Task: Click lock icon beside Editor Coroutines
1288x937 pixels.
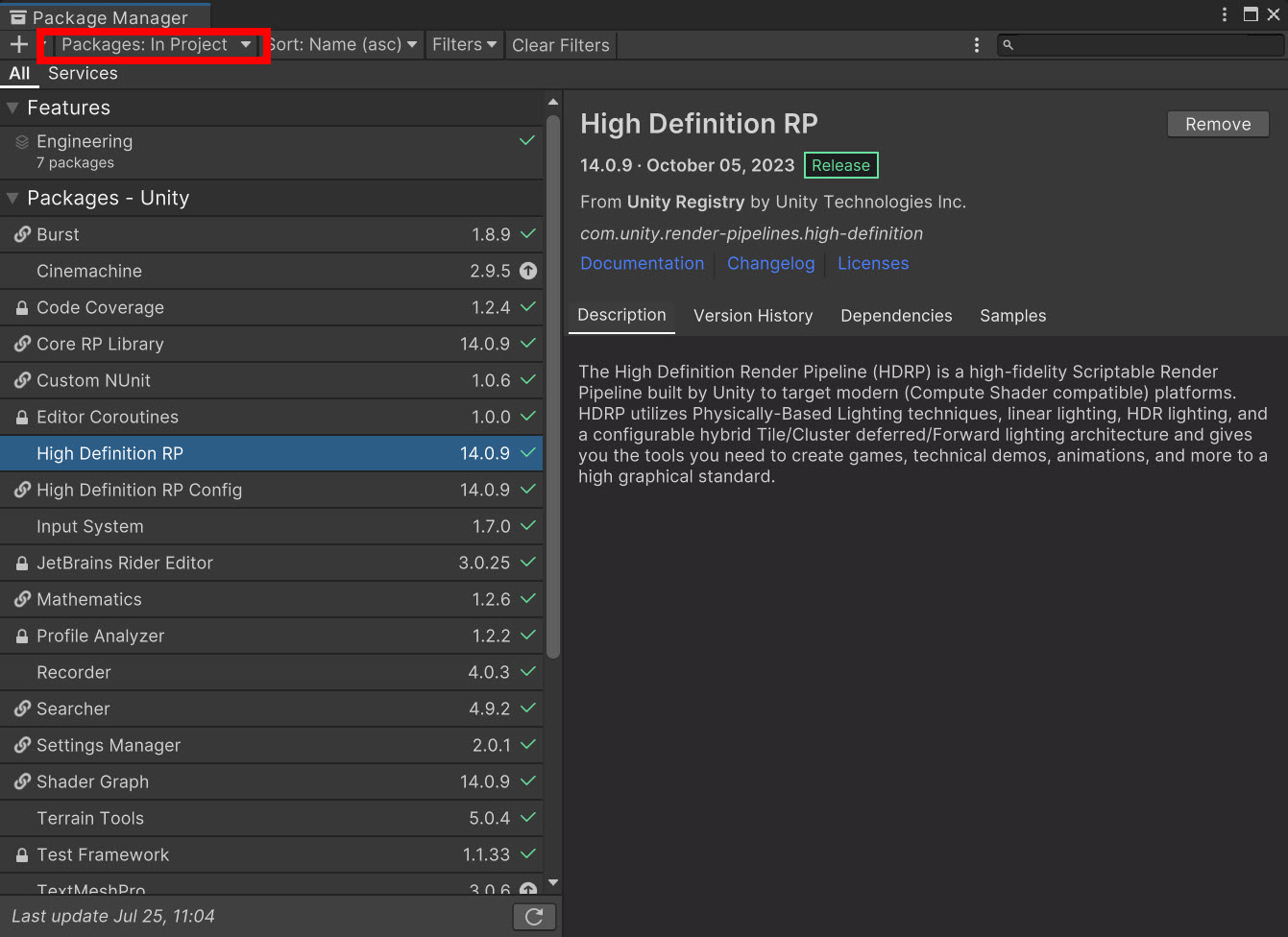Action: coord(22,418)
